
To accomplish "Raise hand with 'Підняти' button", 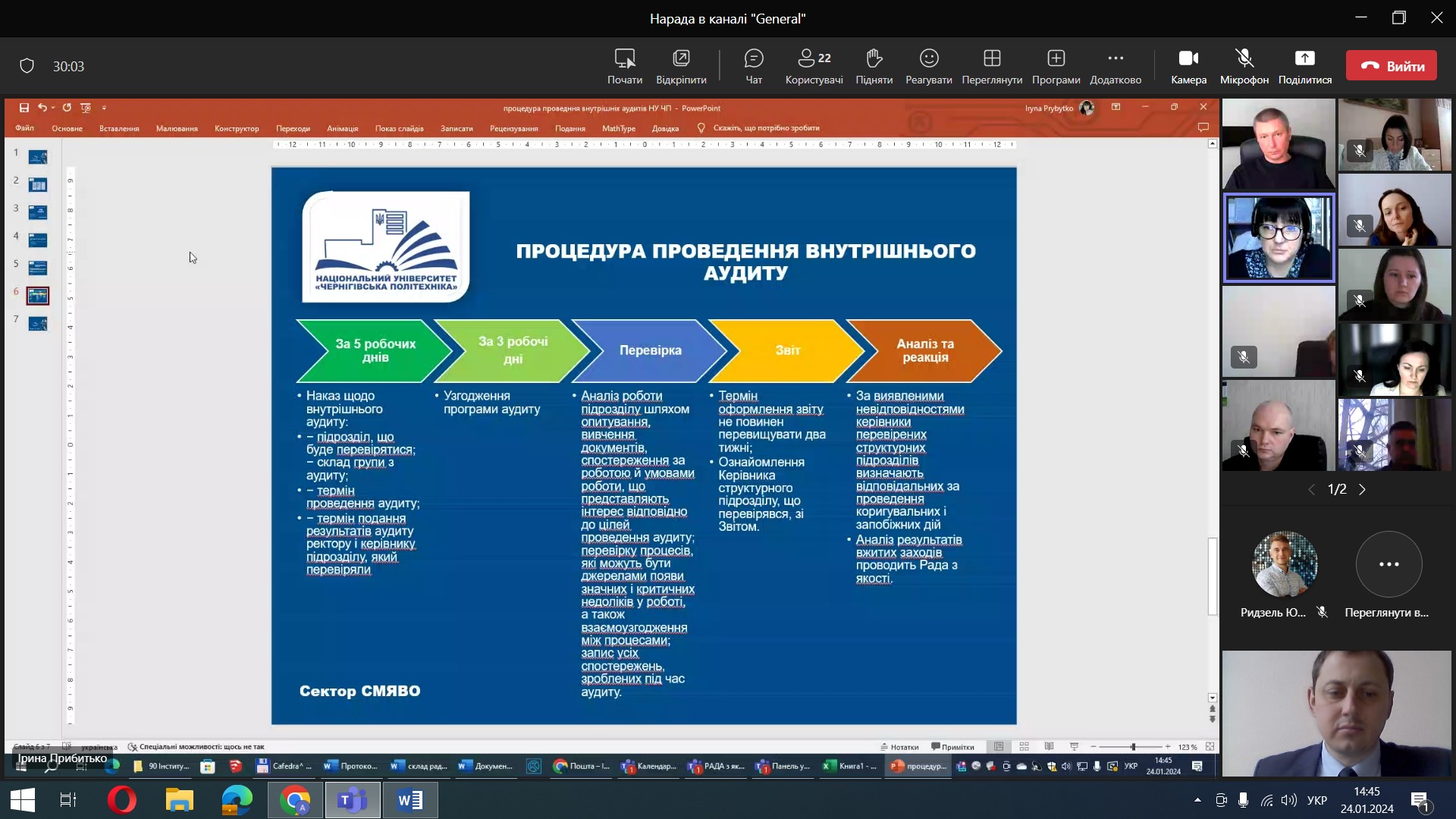I will click(x=874, y=66).
